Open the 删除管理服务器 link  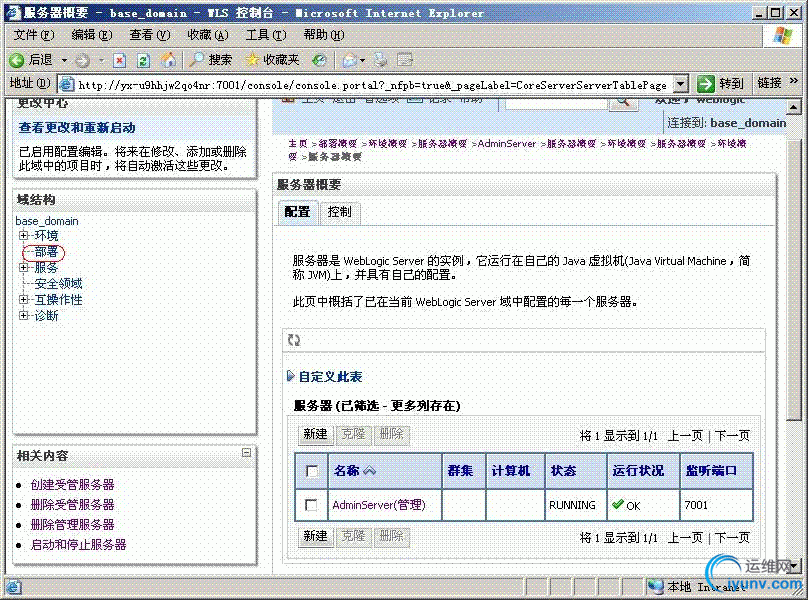[x=72, y=525]
